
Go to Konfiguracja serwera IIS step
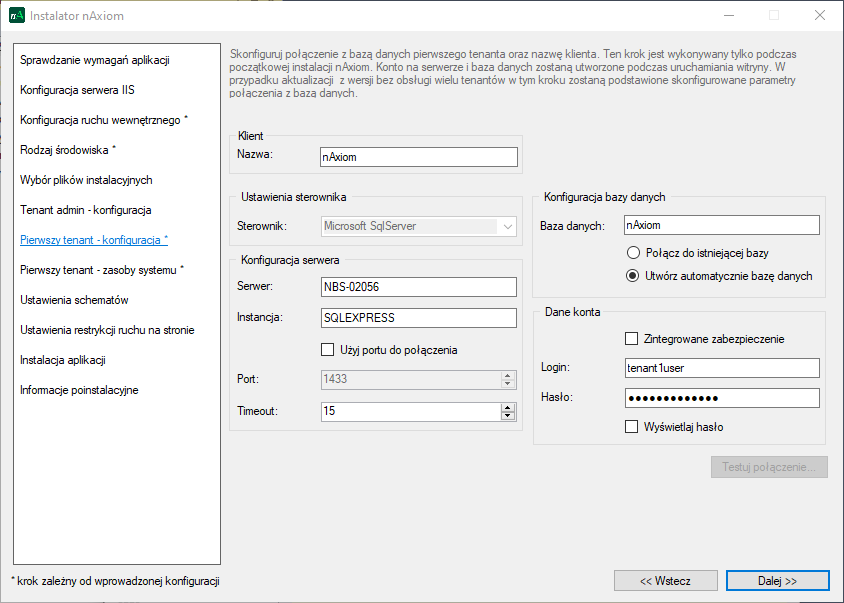click(x=77, y=90)
